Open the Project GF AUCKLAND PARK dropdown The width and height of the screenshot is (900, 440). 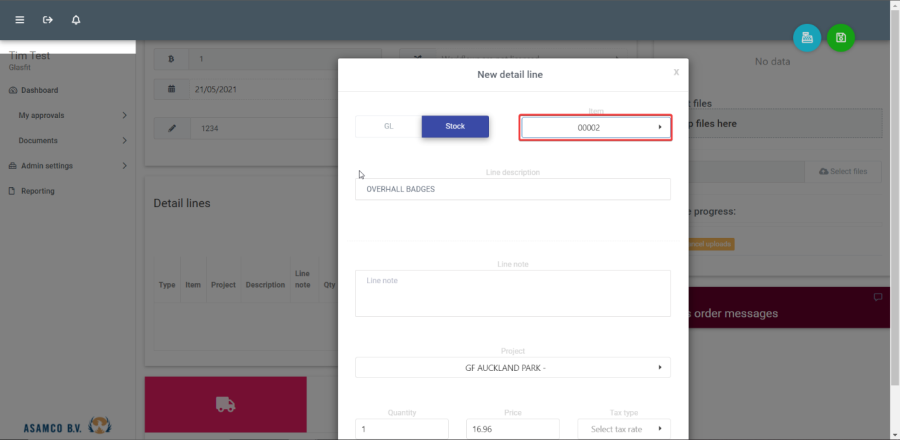click(x=512, y=368)
